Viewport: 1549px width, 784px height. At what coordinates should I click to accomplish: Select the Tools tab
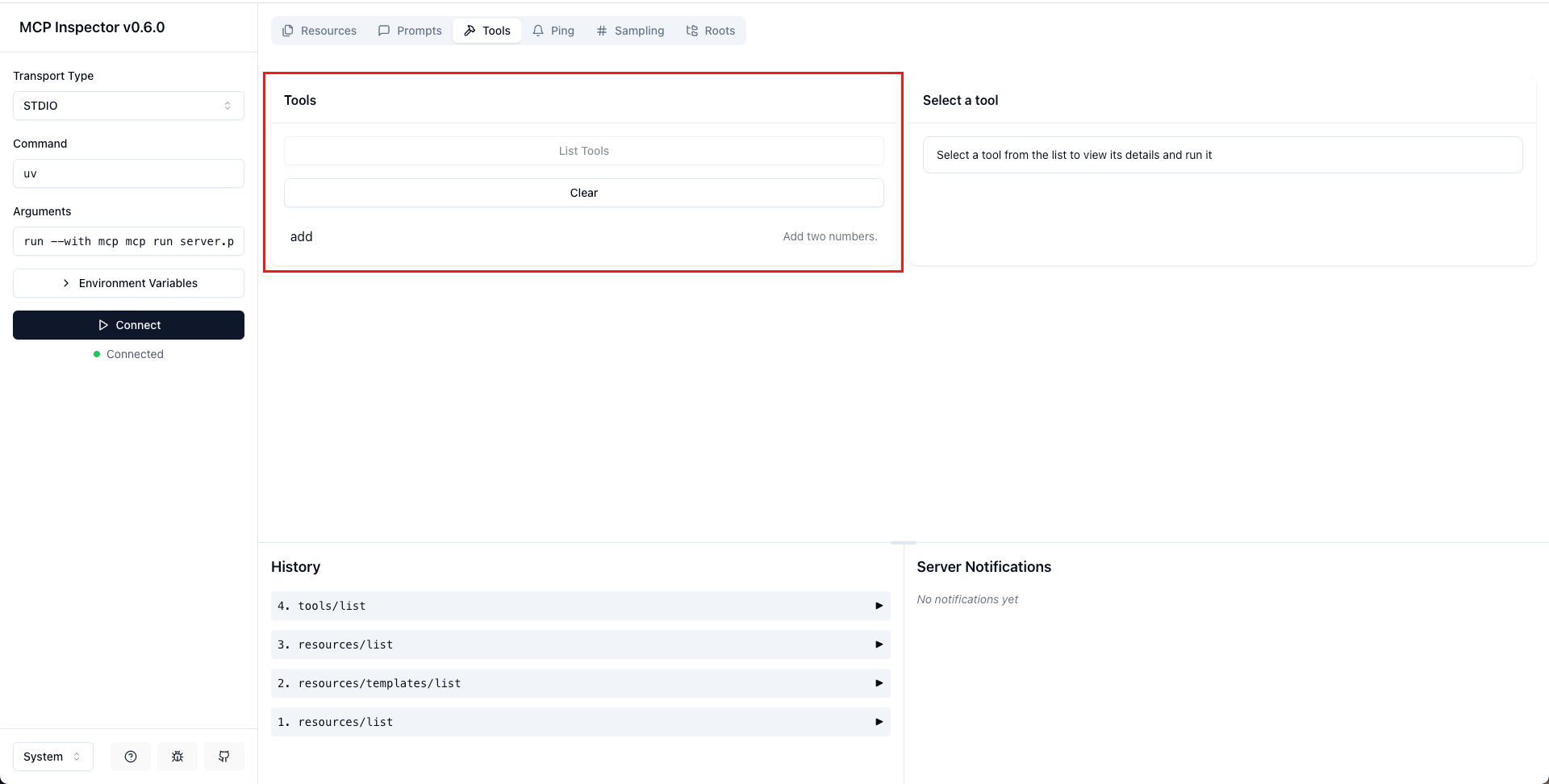[x=487, y=31]
